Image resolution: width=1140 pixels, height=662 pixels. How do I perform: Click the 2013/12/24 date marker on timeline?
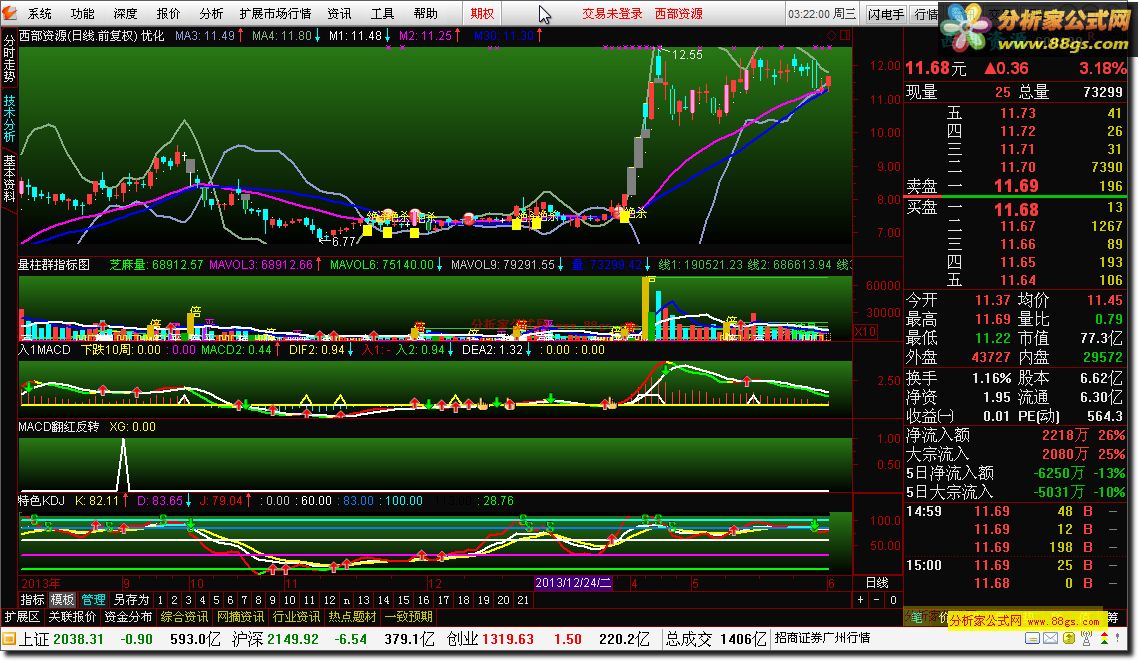point(573,583)
